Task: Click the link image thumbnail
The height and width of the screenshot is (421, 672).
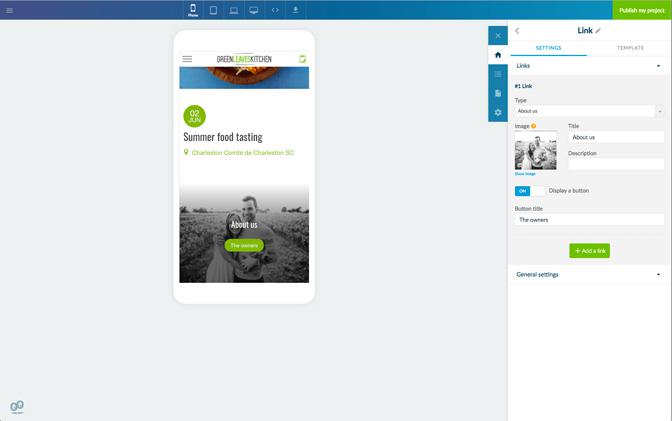Action: click(x=535, y=150)
